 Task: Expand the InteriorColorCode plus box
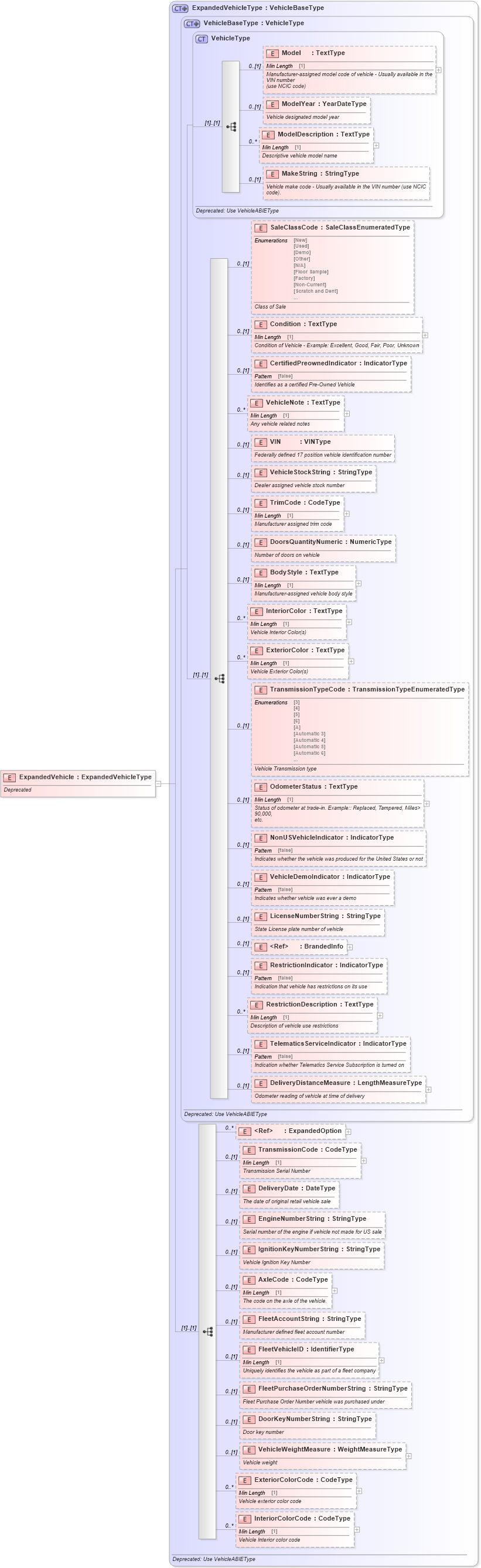357,1530
